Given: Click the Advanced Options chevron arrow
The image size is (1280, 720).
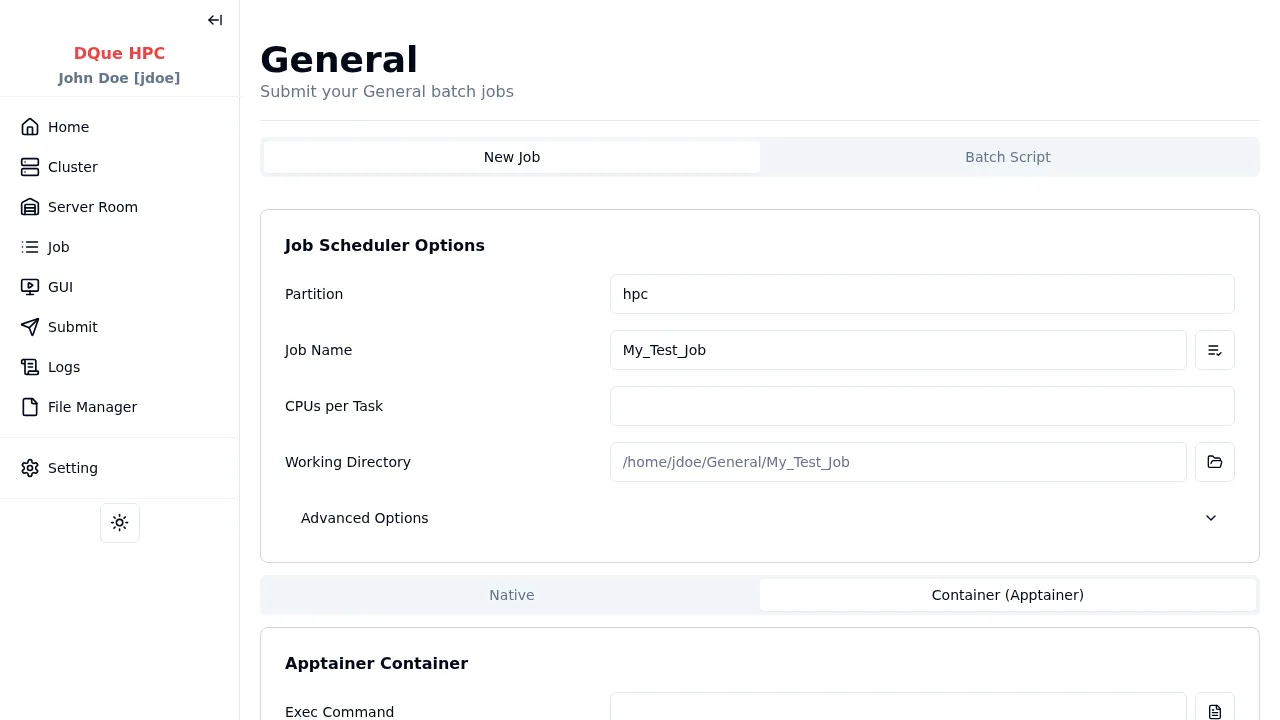Looking at the screenshot, I should pos(1211,518).
